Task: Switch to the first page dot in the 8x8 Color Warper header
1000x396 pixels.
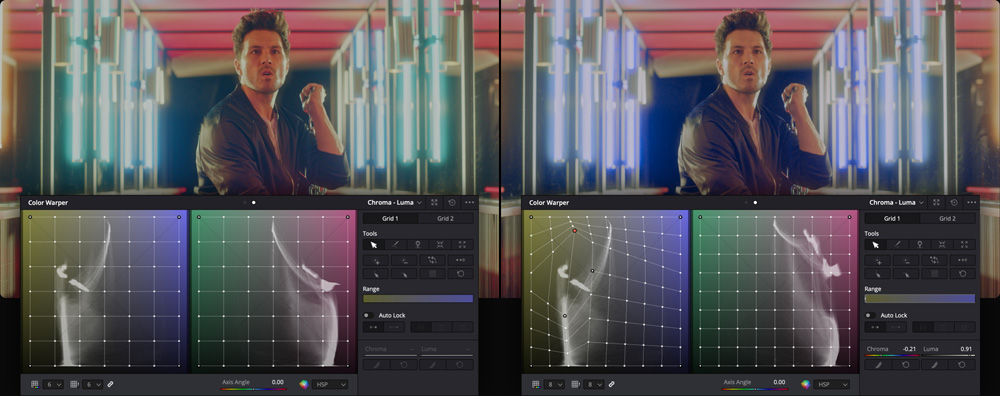Action: pyautogui.click(x=746, y=202)
